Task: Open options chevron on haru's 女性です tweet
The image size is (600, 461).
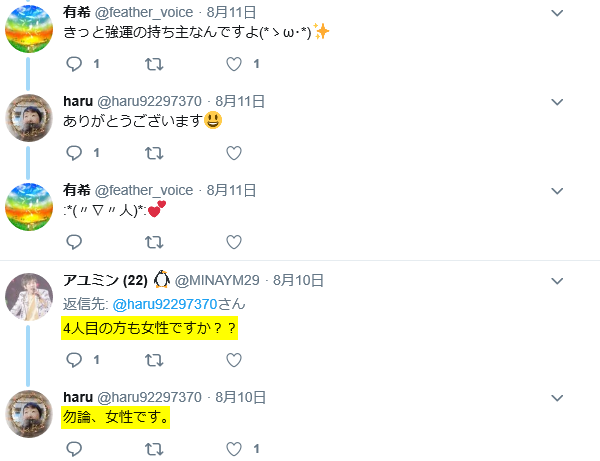Action: coord(557,398)
